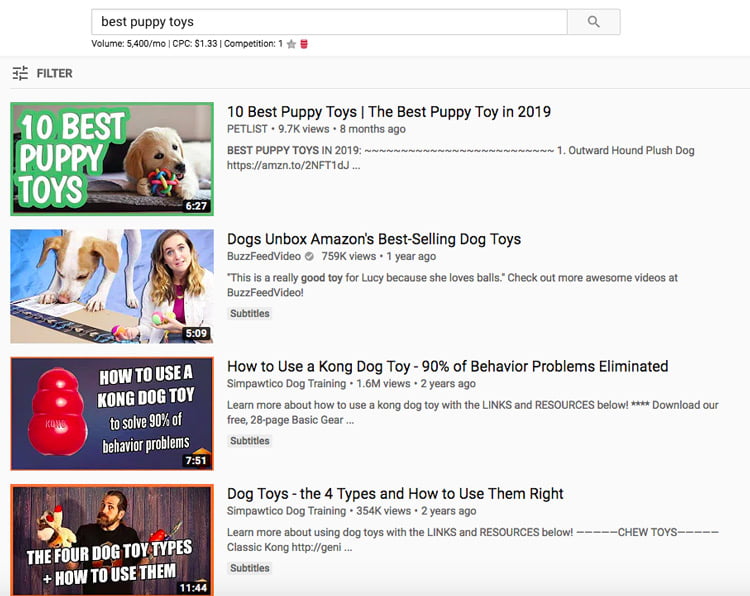This screenshot has height=596, width=750.
Task: Visit Simpawtico Dog Training on Kong video
Action: (x=287, y=384)
